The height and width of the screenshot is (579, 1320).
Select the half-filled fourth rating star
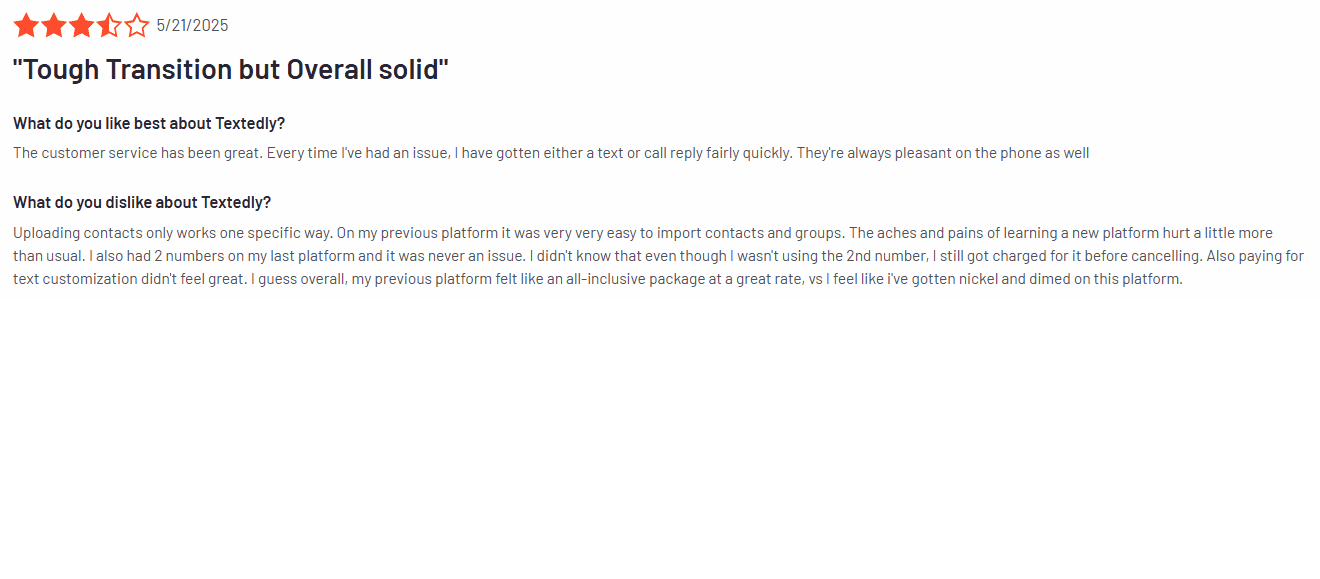[109, 25]
